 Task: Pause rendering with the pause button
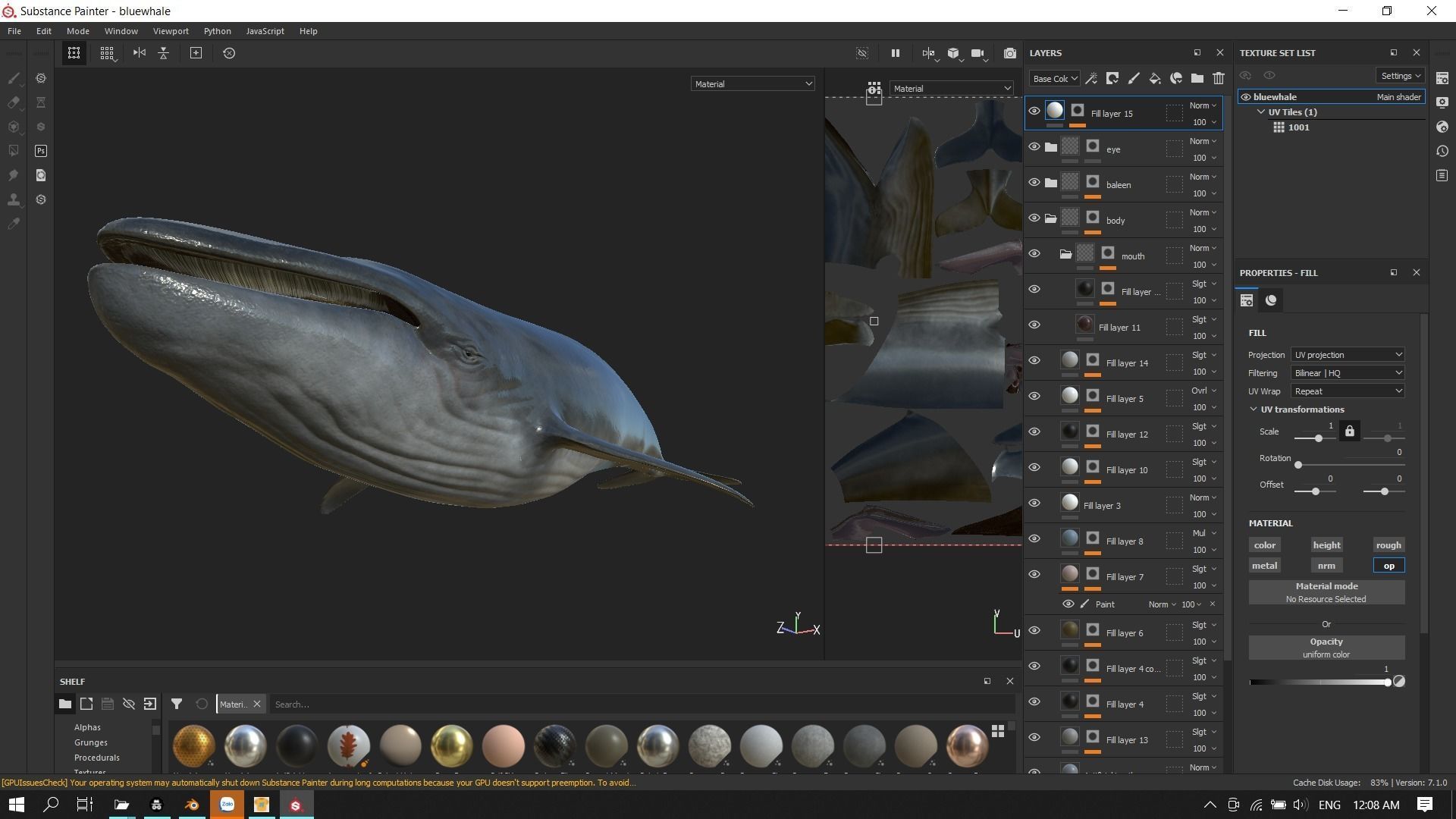pyautogui.click(x=896, y=53)
